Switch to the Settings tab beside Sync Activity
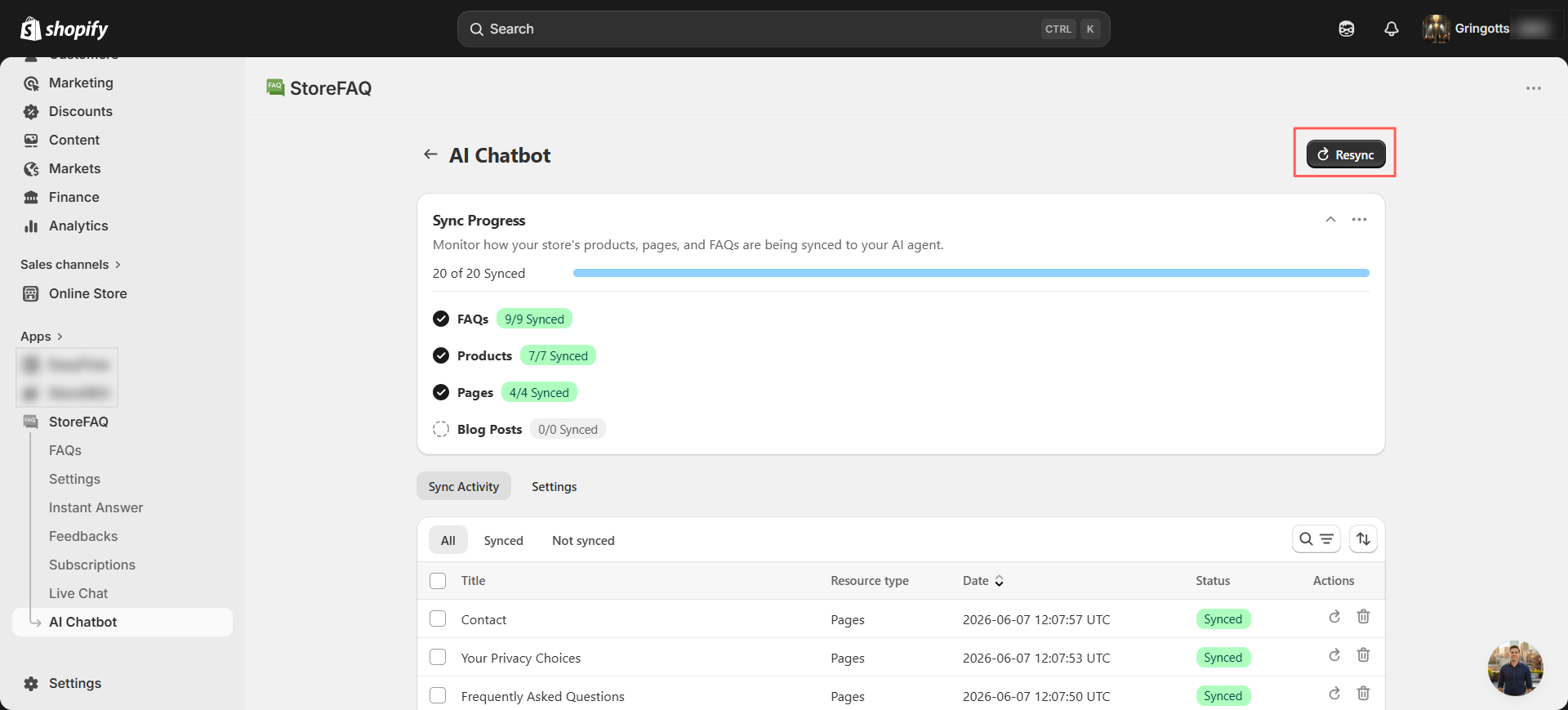The height and width of the screenshot is (710, 1568). pos(554,486)
